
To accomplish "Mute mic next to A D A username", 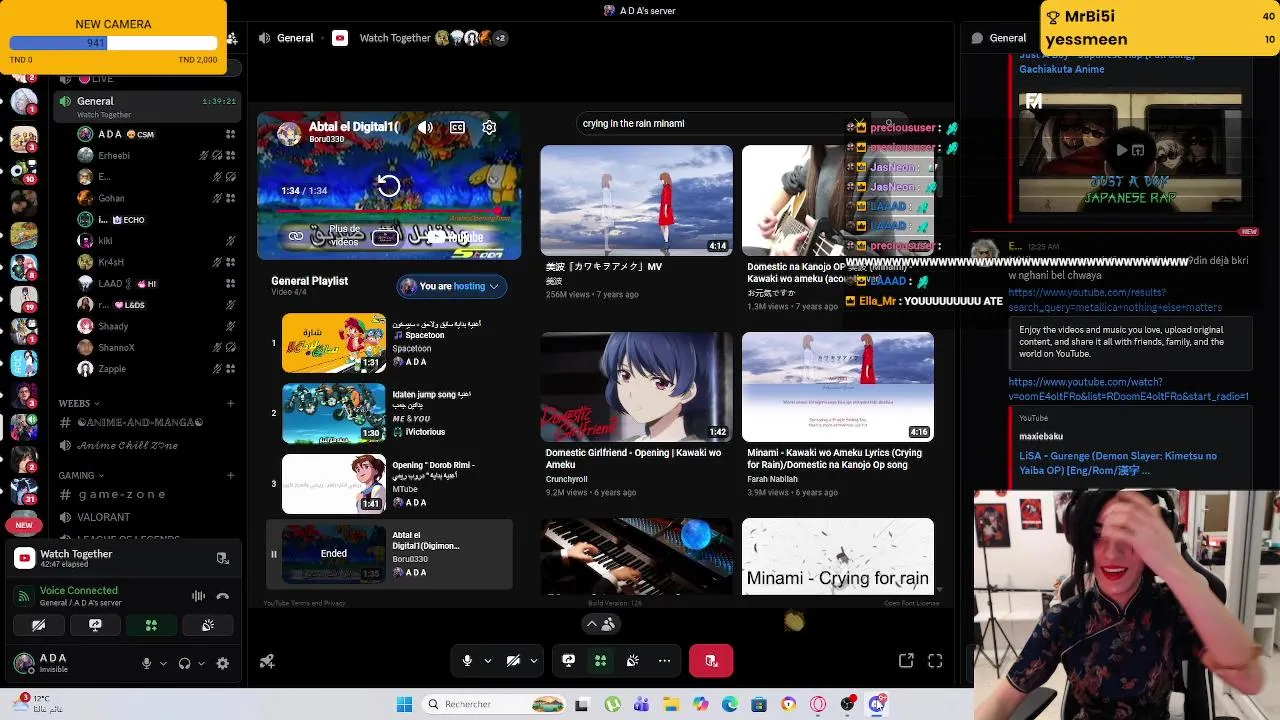I will pos(146,663).
